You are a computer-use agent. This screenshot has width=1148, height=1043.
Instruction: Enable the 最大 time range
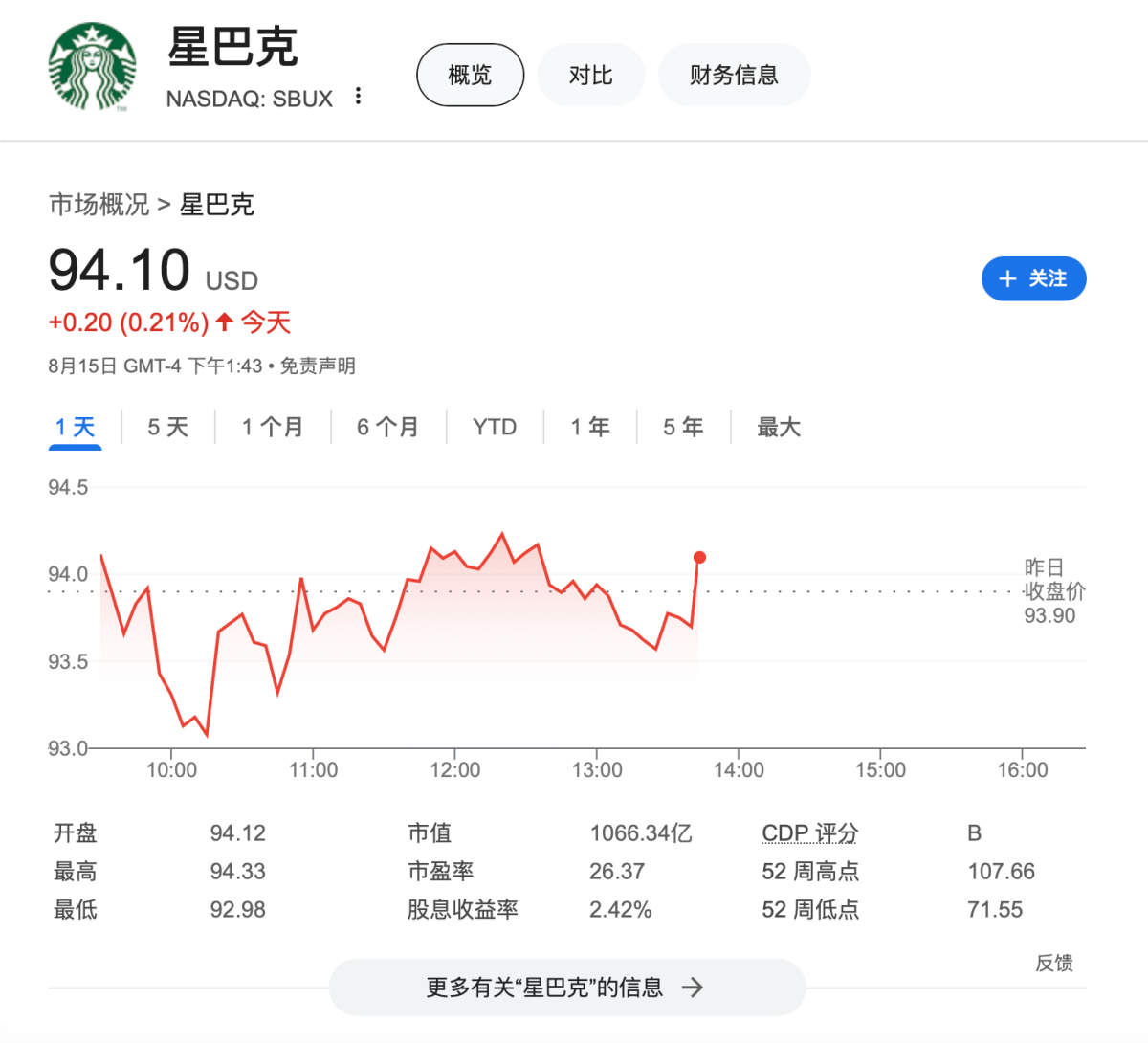click(x=778, y=427)
